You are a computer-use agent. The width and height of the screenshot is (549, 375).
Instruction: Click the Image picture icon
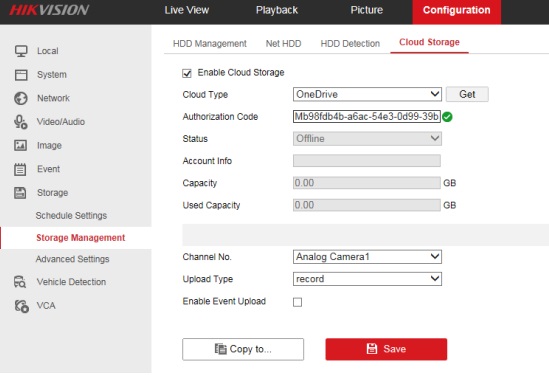click(20, 145)
